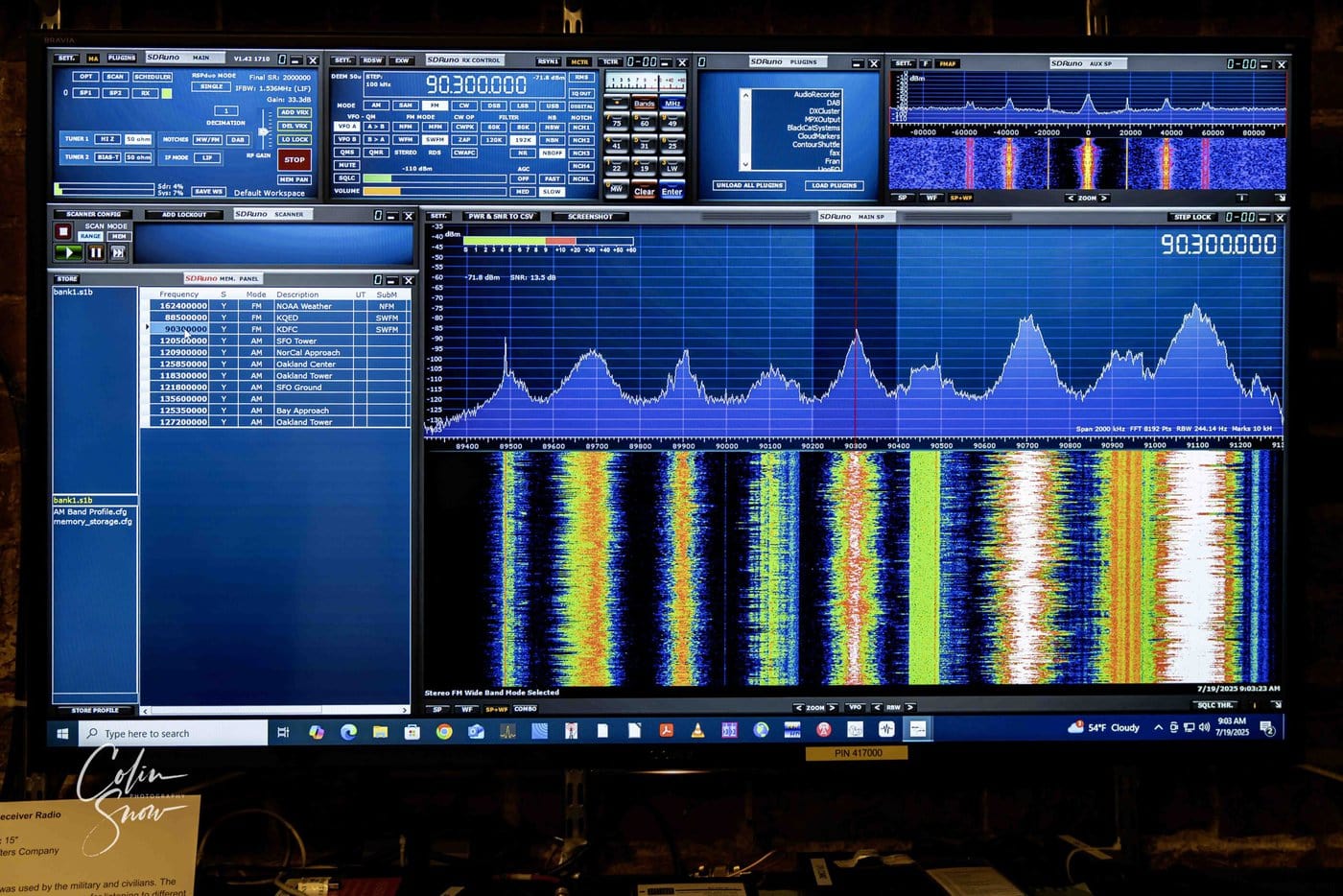Adjust the squelch level bar beside SQLC
Image resolution: width=1343 pixels, height=896 pixels.
point(435,178)
